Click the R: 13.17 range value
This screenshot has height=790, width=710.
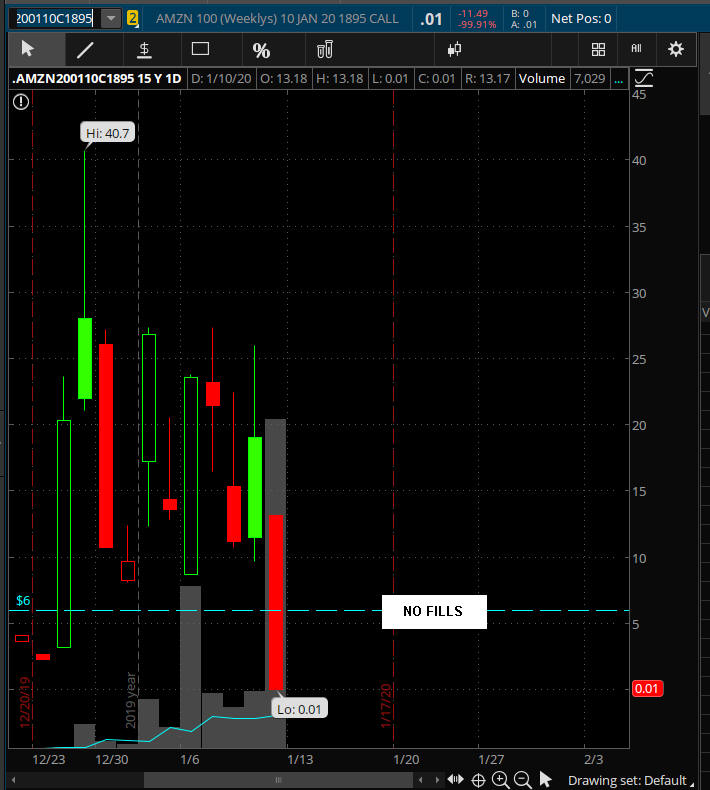point(487,79)
